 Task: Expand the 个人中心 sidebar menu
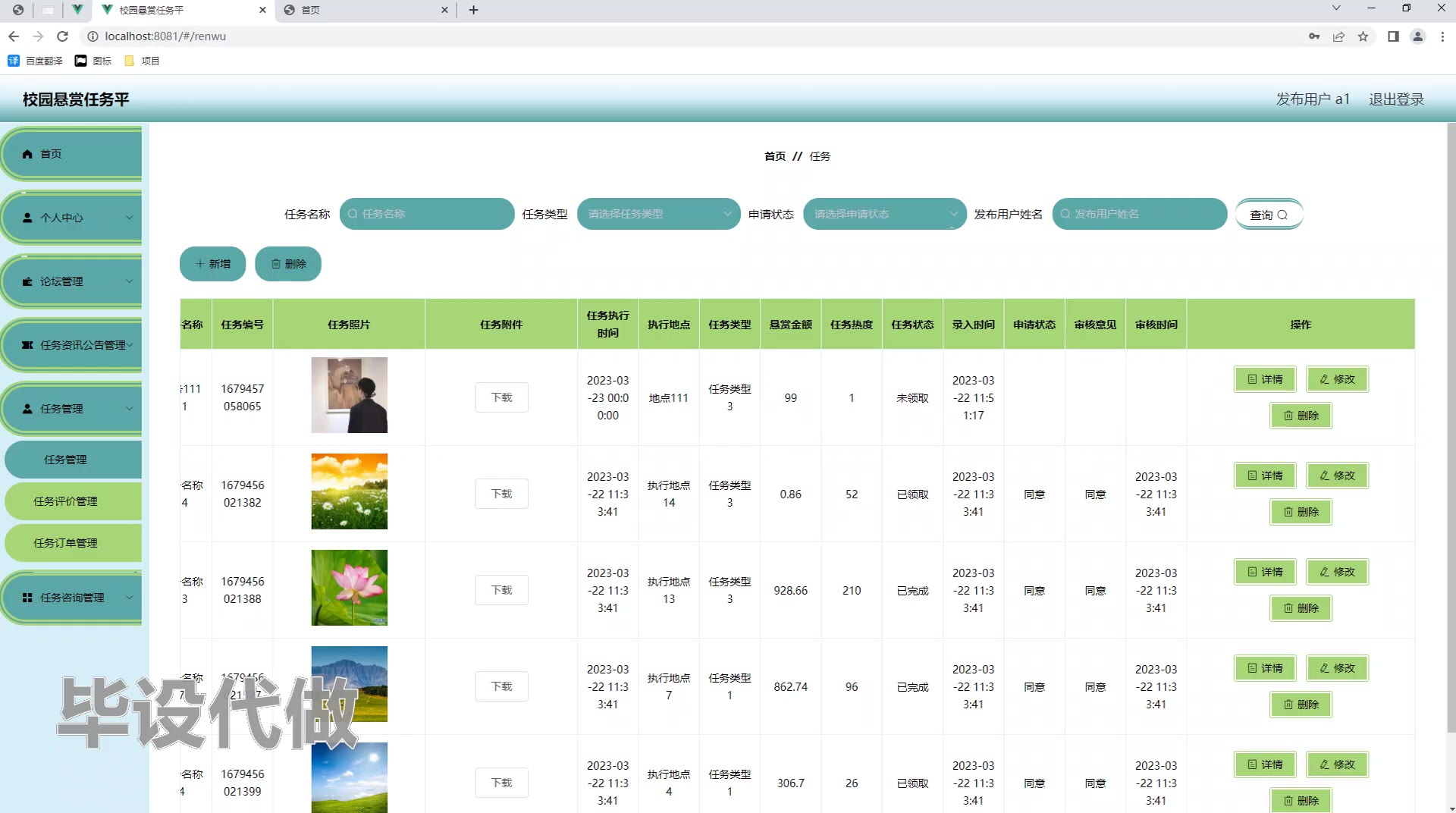point(73,218)
